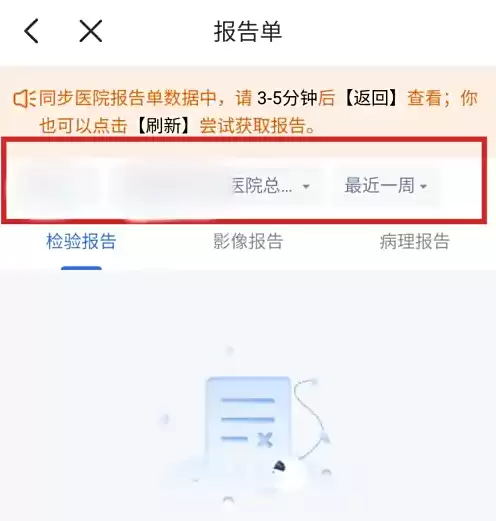Screen dimensions: 496x521
Task: Tap the orange speaker announcement icon
Action: point(24,99)
